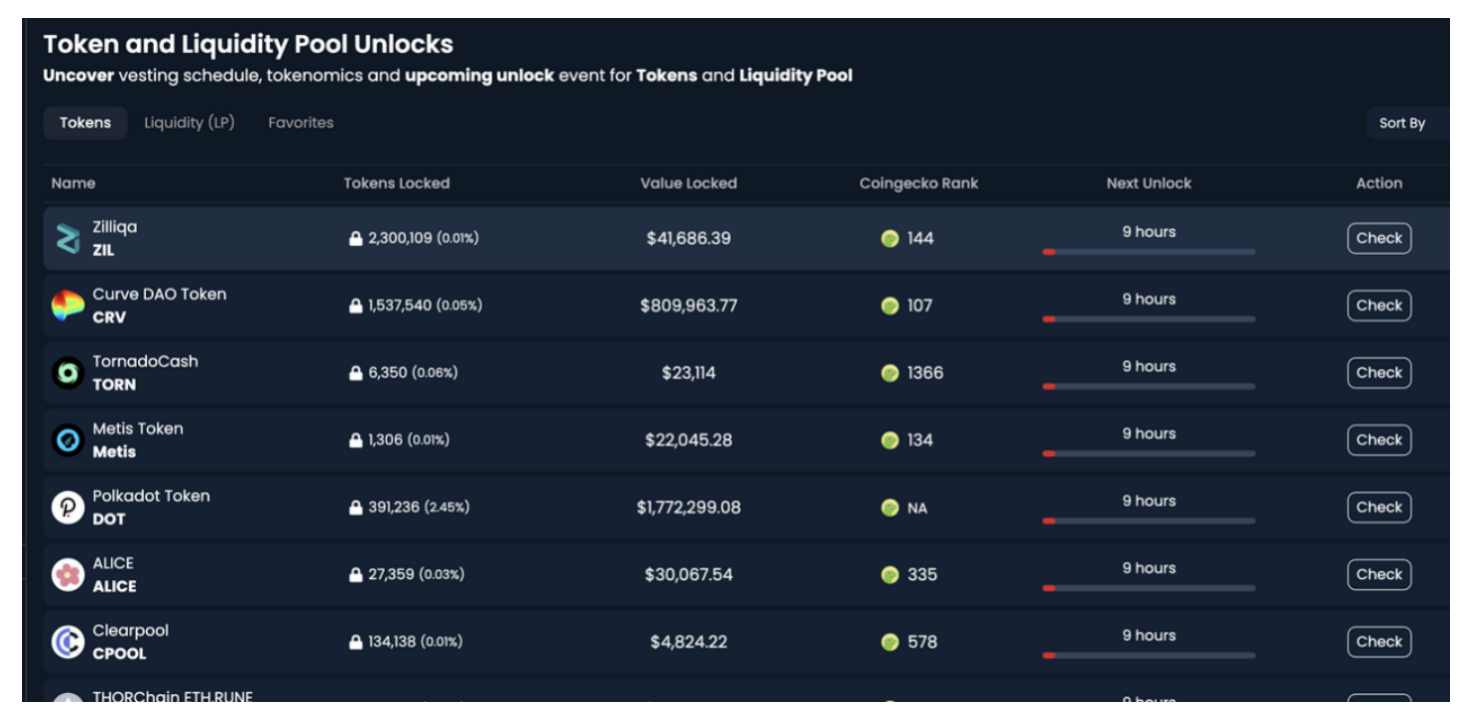Click lock icon in Zilliqa row

(355, 239)
